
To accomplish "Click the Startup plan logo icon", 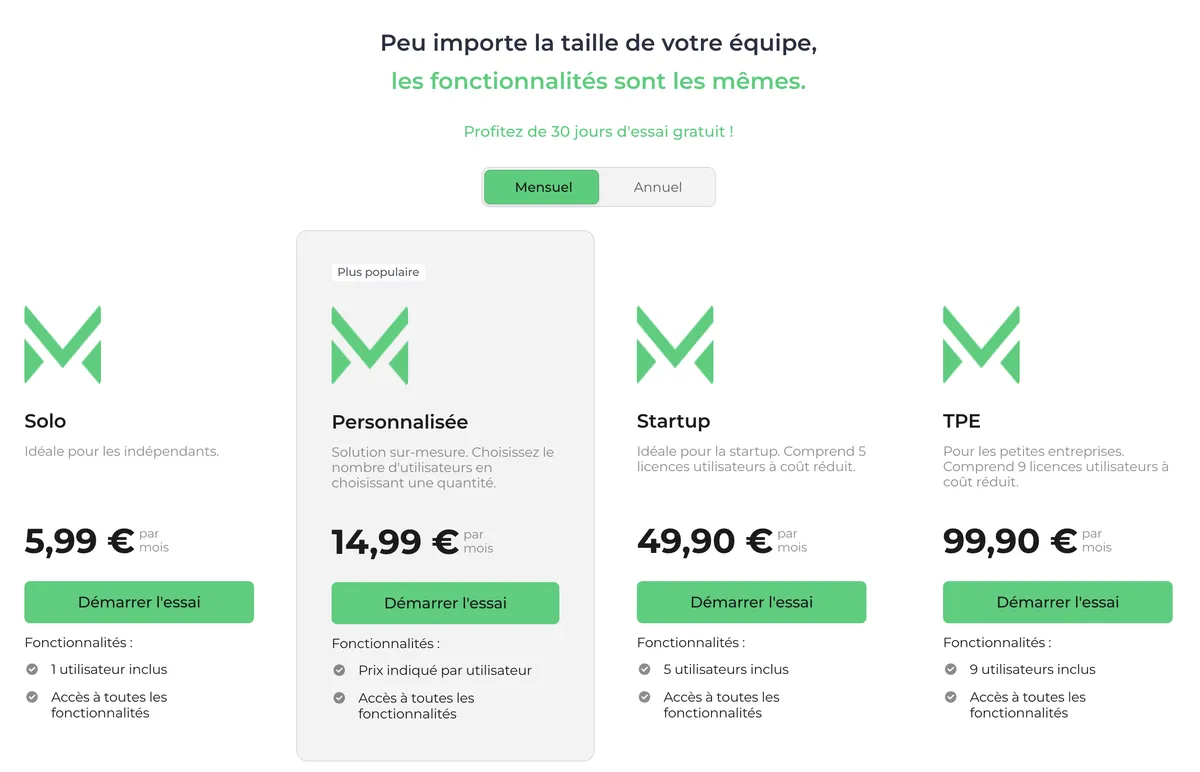I will click(x=675, y=344).
